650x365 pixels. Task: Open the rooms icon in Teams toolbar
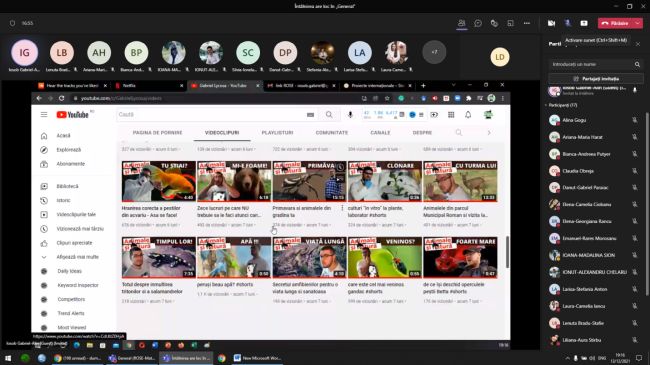click(x=510, y=23)
